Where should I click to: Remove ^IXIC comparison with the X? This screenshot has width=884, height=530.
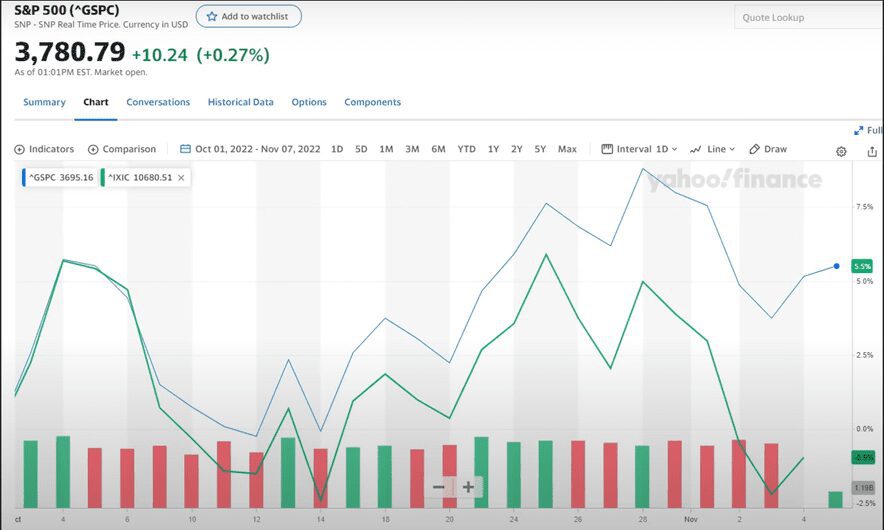(182, 178)
